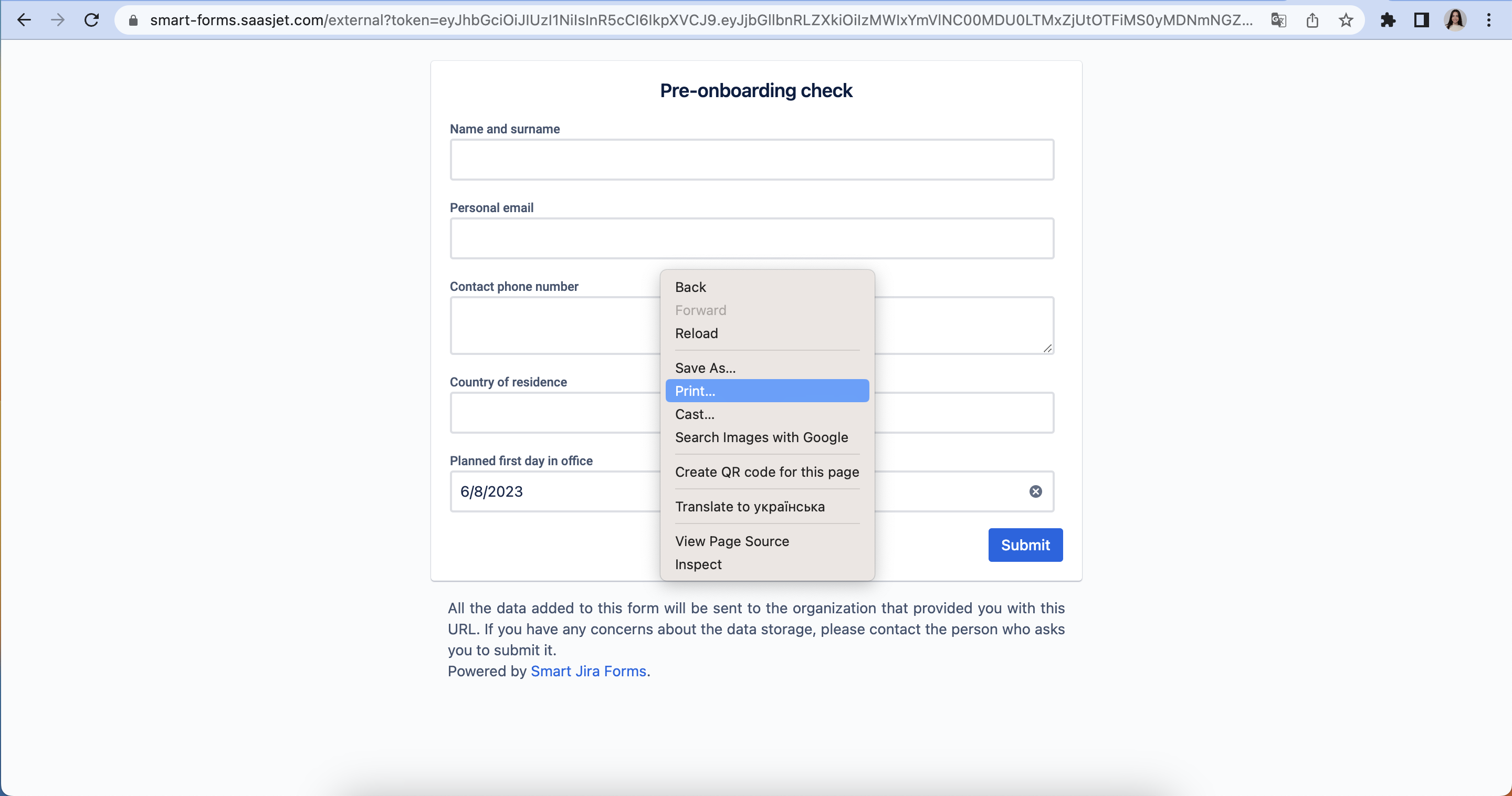Click Inspect in the context menu
This screenshot has width=1512, height=796.
click(698, 564)
